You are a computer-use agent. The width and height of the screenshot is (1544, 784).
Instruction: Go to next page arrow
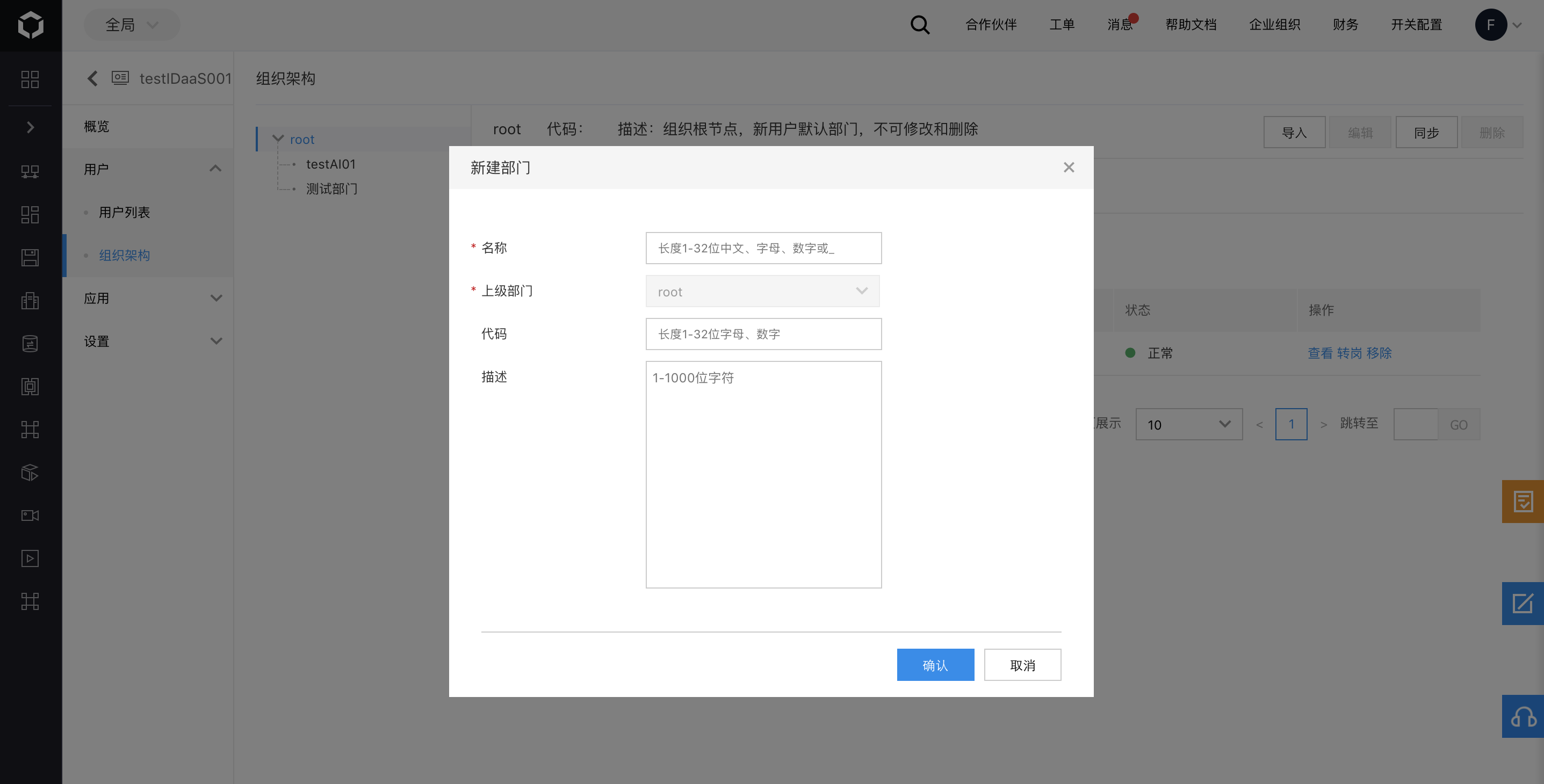[x=1323, y=425]
